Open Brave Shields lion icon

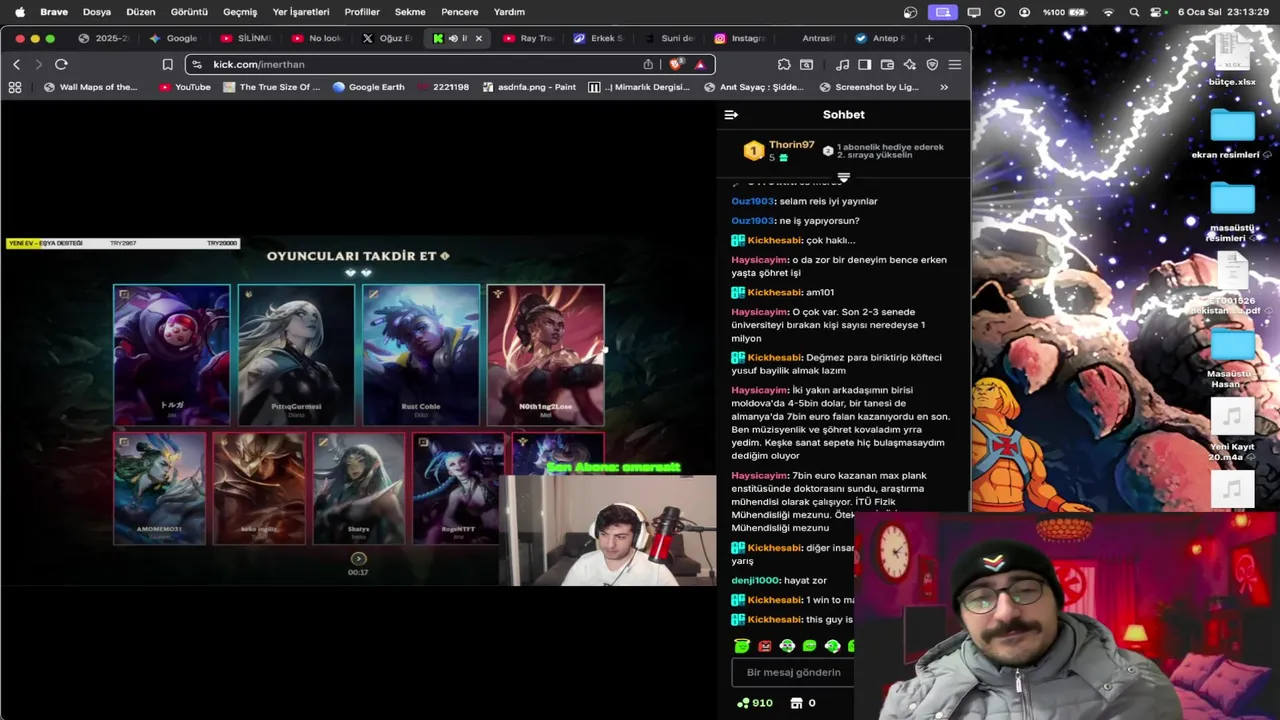[x=677, y=64]
